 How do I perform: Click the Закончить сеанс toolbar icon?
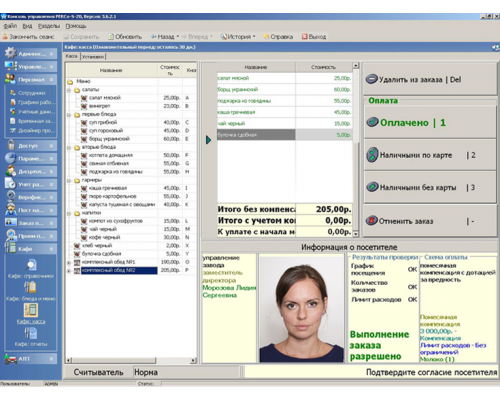point(5,37)
